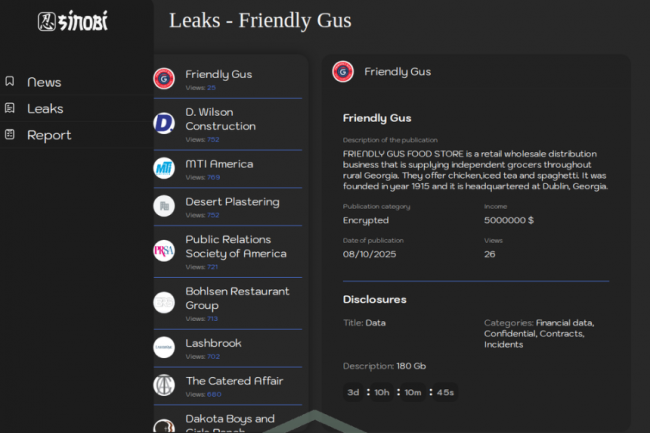Click The Catered Affair logo icon
This screenshot has height=433, width=650.
[x=164, y=385]
